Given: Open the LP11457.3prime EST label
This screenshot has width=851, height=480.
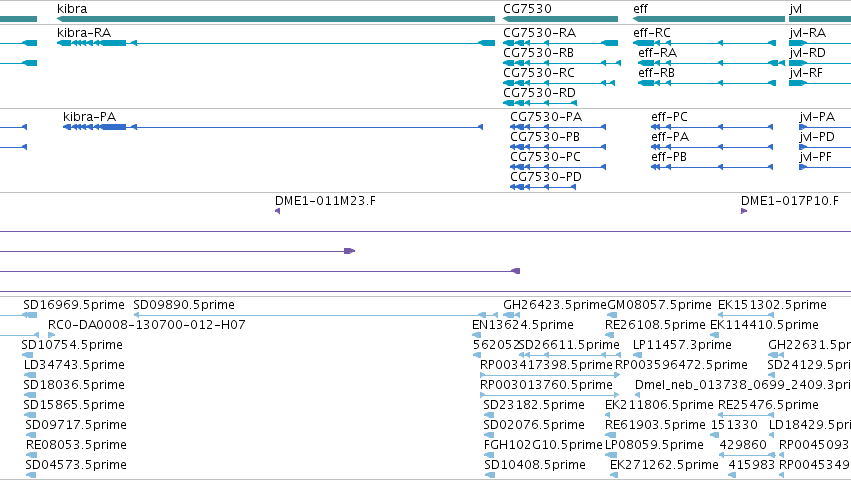Looking at the screenshot, I should coord(682,345).
